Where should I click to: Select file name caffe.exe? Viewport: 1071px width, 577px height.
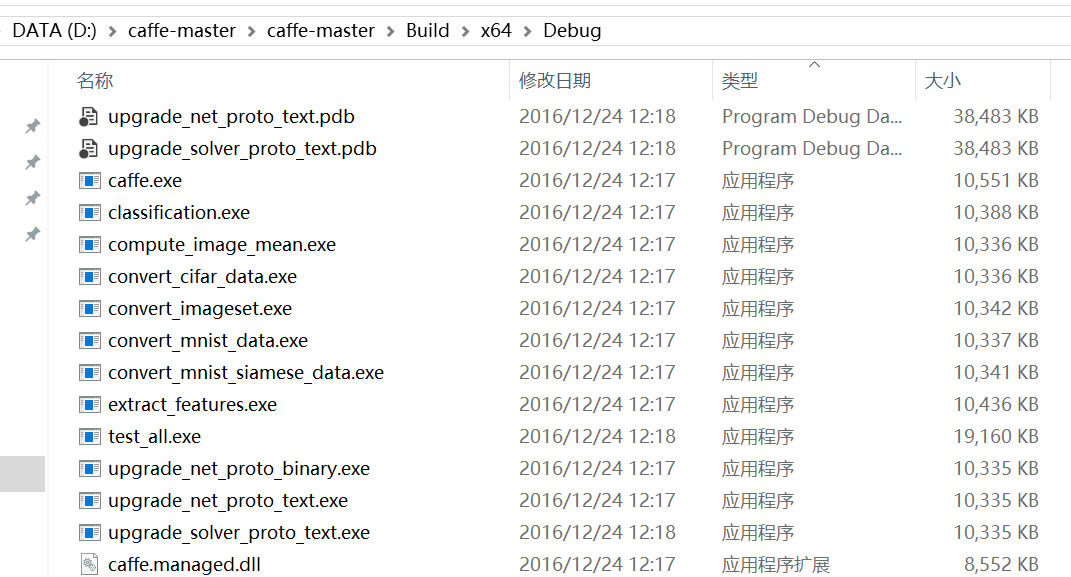[145, 181]
